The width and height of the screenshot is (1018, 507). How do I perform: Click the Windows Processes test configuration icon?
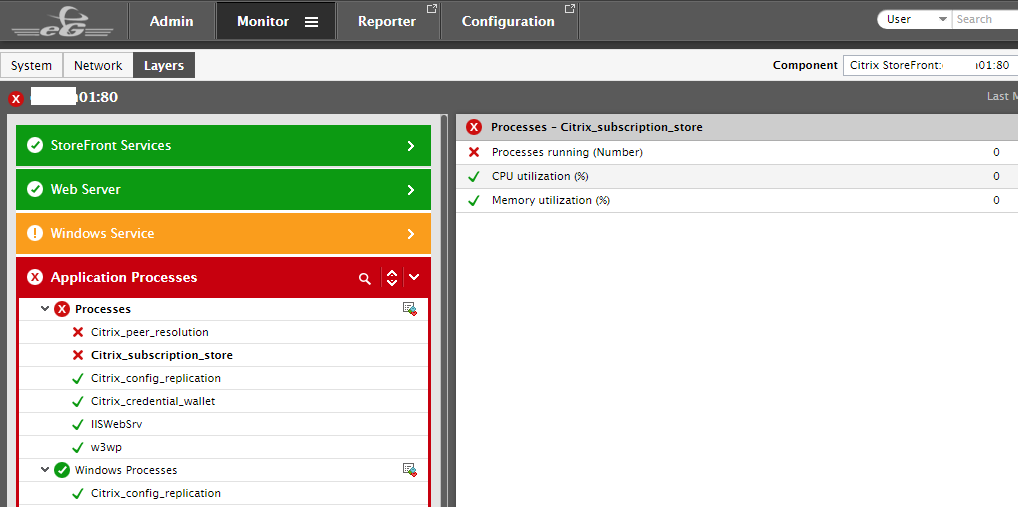click(409, 470)
